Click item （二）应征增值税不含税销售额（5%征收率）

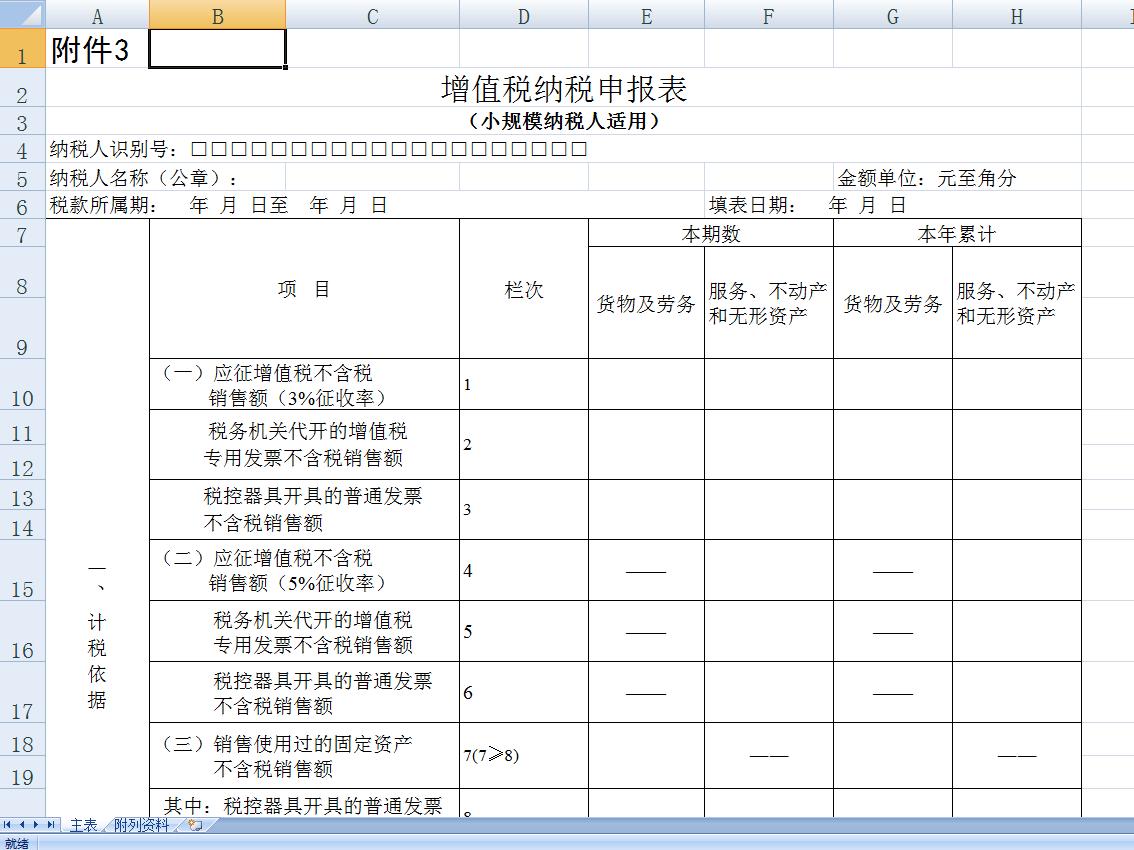[x=304, y=570]
